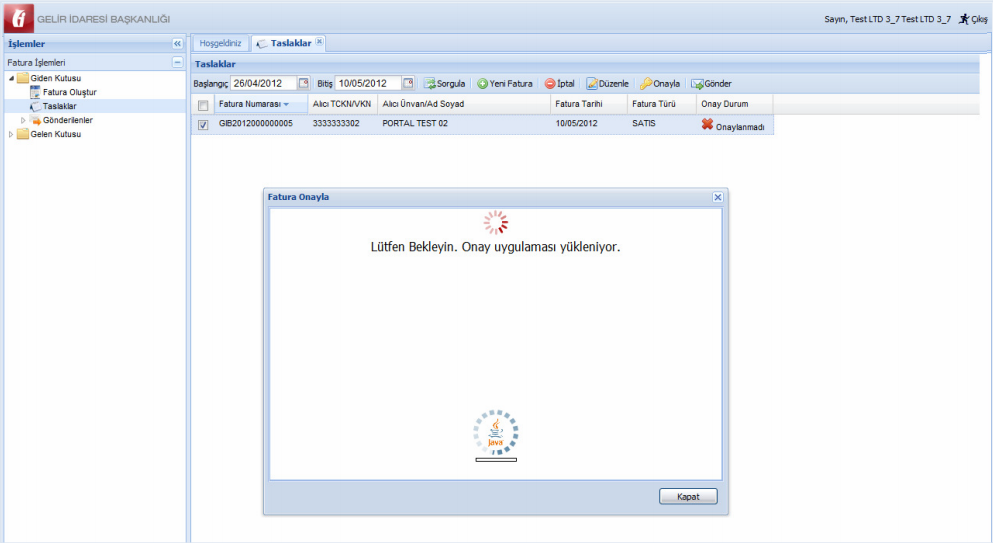Switch to the Hoşgeldiniz tab
993x543 pixels.
point(221,43)
